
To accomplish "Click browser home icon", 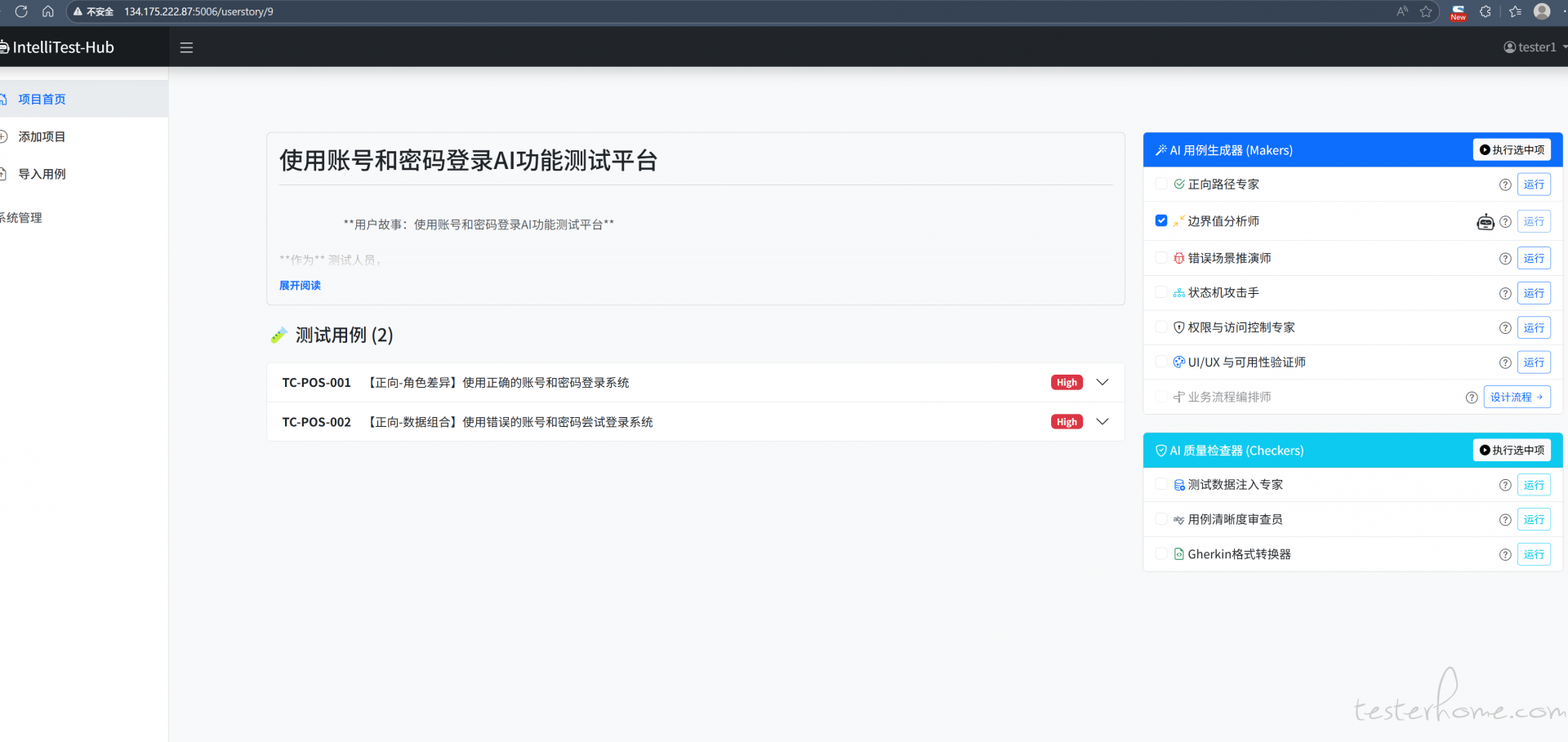I will (48, 11).
